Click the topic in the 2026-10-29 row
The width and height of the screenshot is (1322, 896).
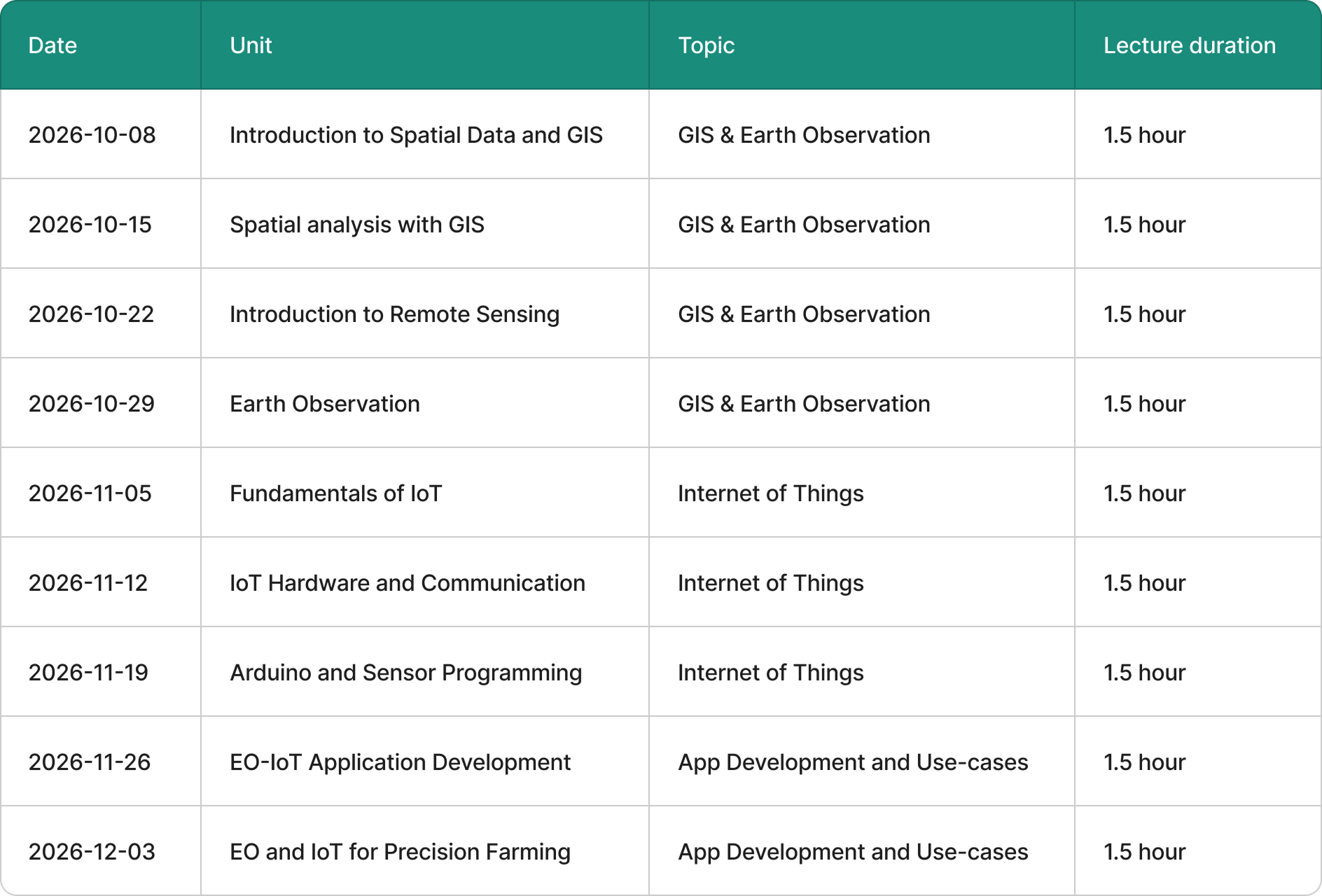[804, 404]
